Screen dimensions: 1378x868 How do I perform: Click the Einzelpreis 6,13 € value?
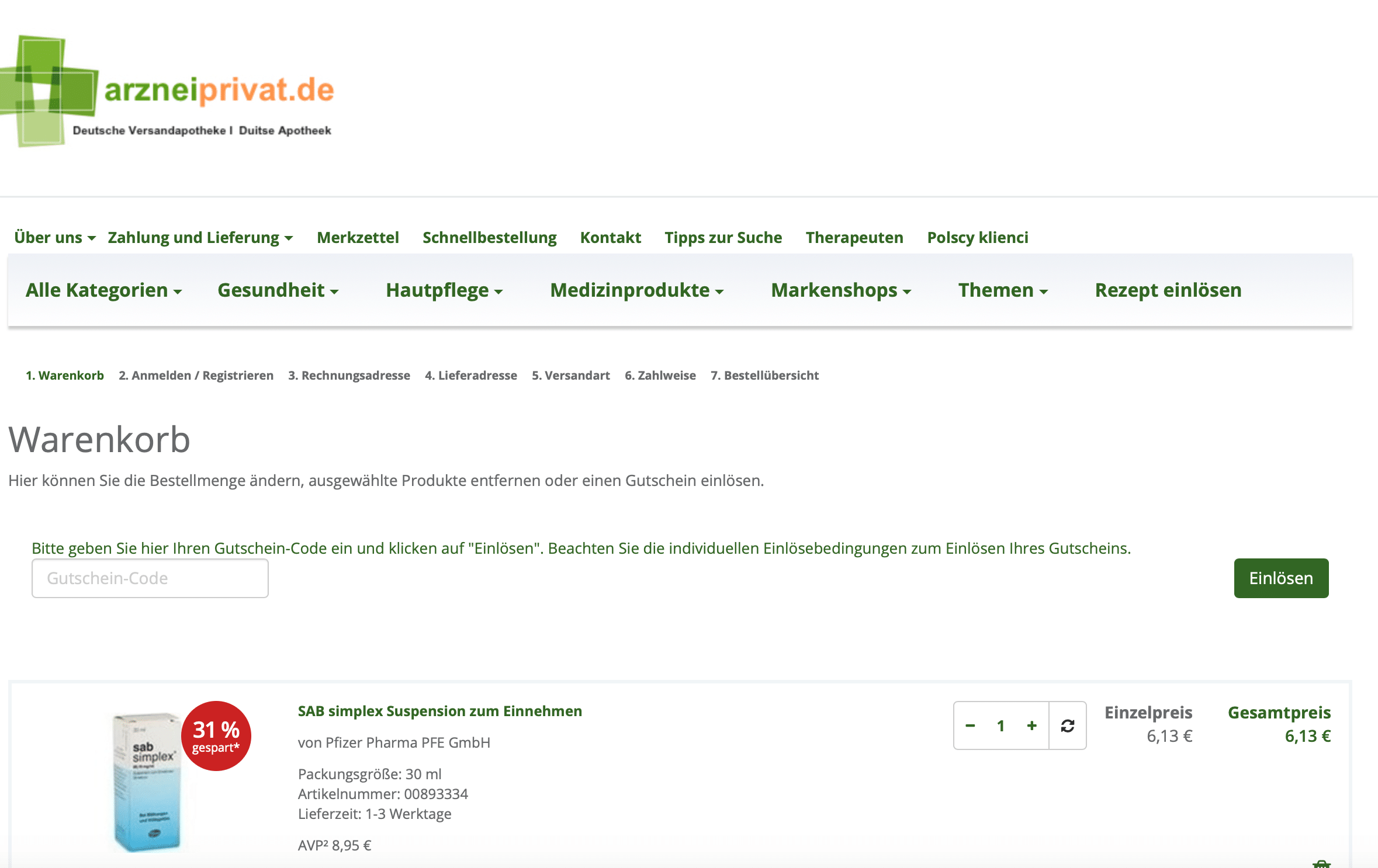click(1169, 736)
